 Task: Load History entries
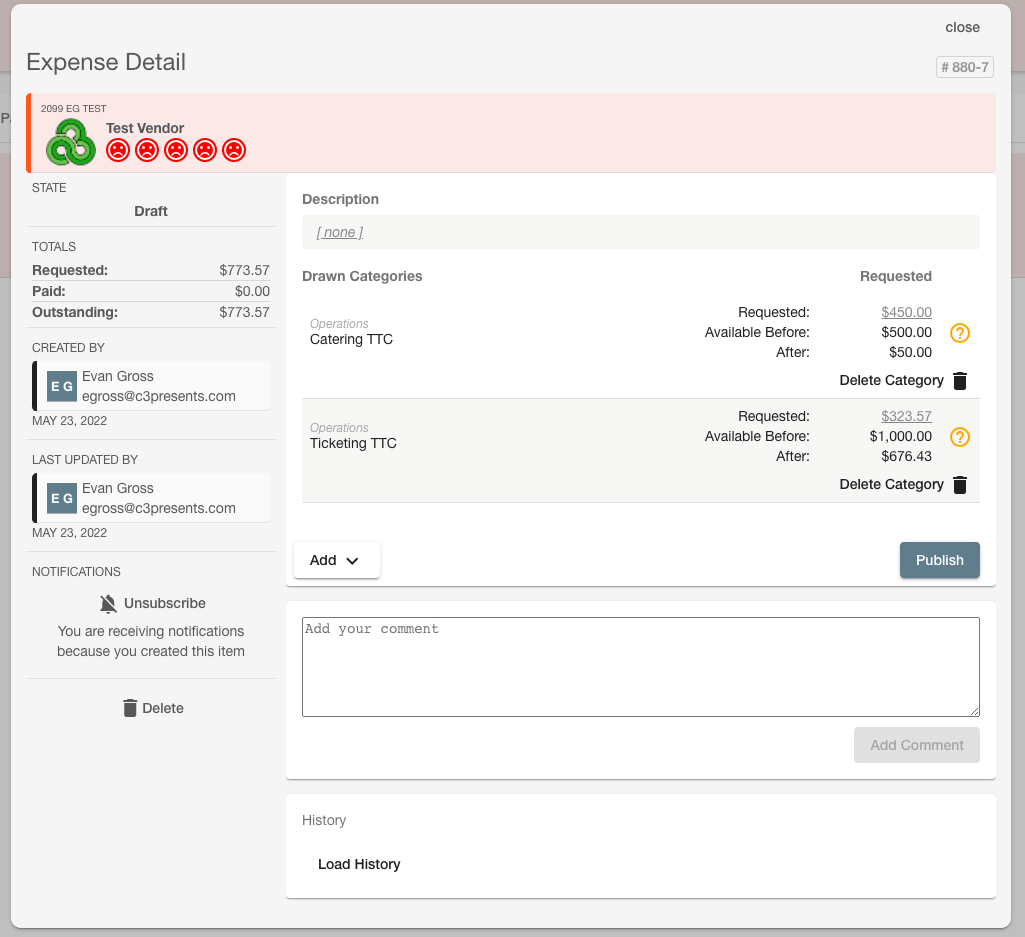point(359,864)
